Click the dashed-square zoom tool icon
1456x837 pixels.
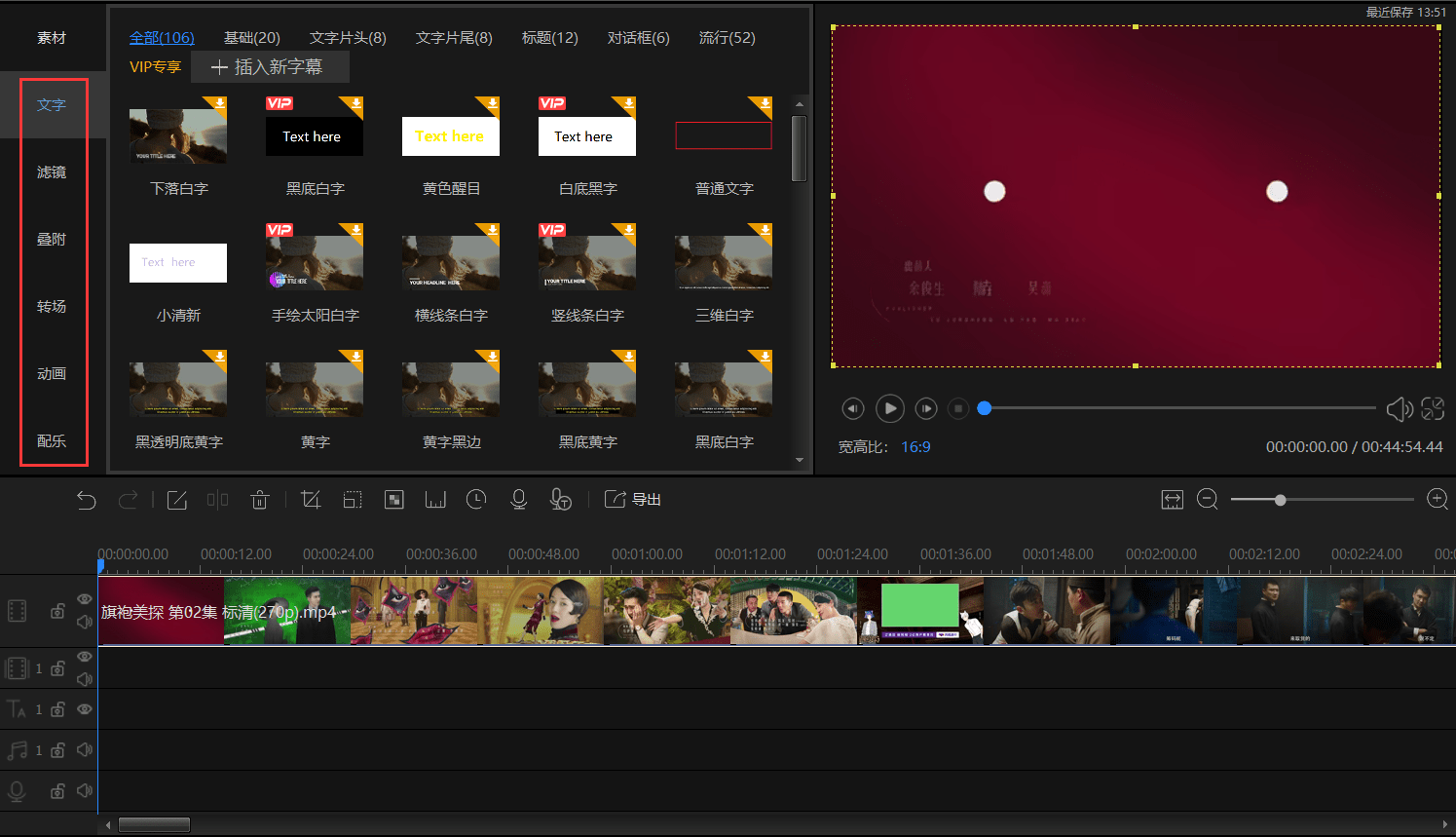tap(353, 500)
